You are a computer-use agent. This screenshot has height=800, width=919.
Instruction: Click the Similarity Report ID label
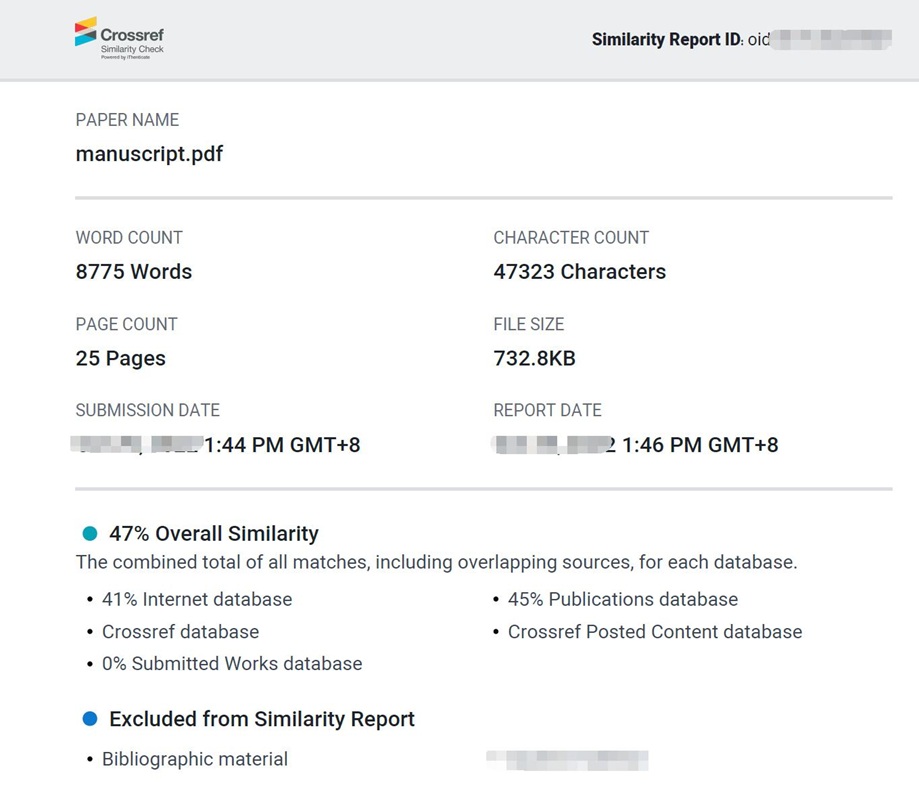665,40
